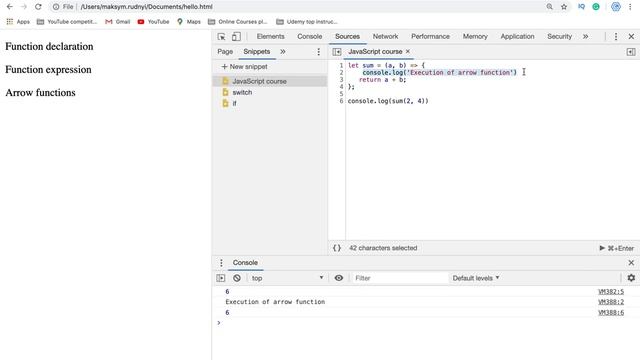Open the Apps bookmark shortcut
Image resolution: width=640 pixels, height=360 pixels.
coord(18,22)
